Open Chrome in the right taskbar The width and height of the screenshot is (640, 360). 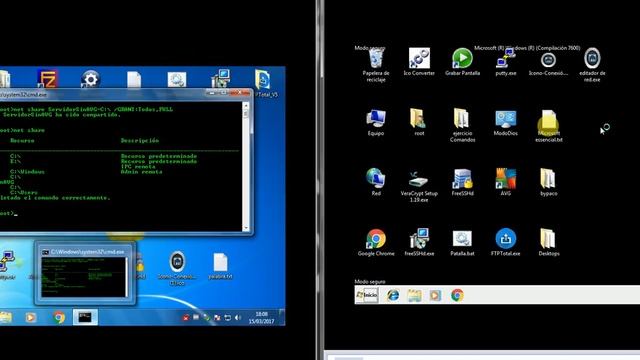point(457,295)
